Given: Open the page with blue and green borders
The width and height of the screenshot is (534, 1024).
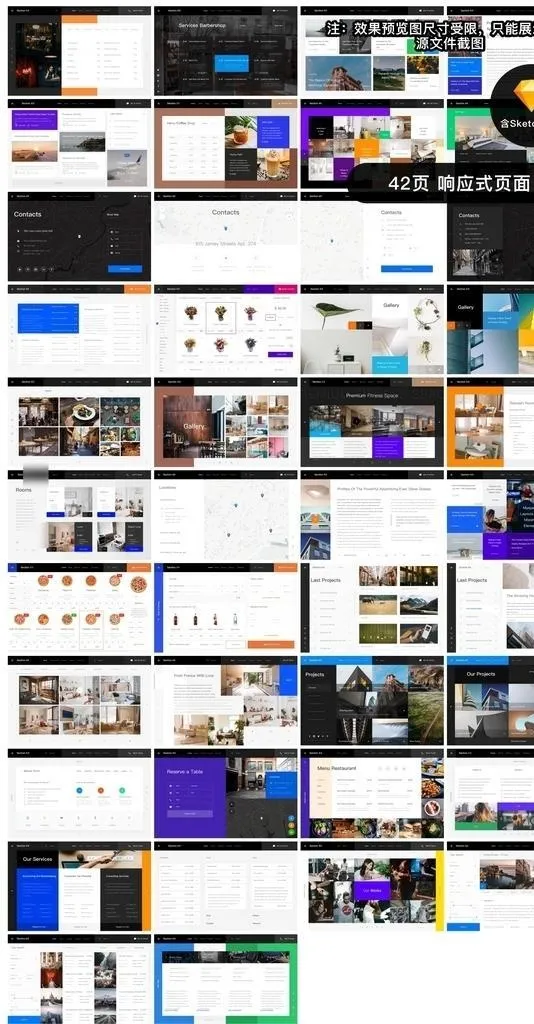Looking at the screenshot, I should coord(226,978).
